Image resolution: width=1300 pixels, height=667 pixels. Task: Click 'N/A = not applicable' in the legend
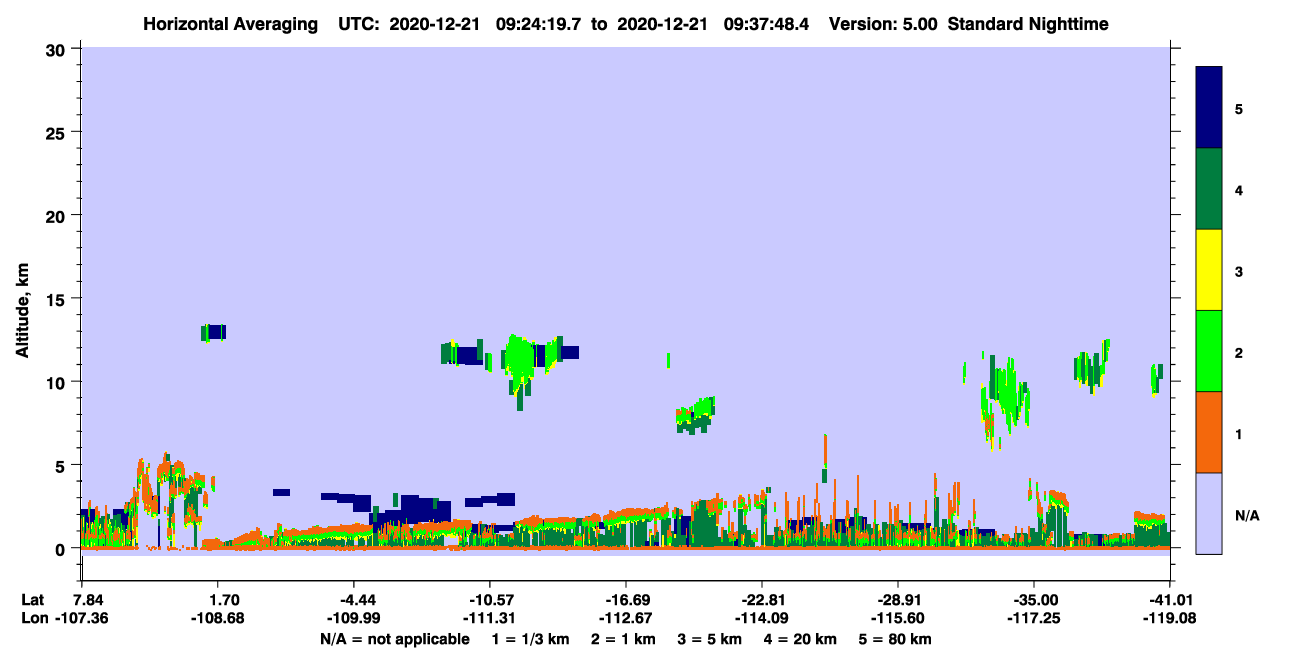click(394, 639)
